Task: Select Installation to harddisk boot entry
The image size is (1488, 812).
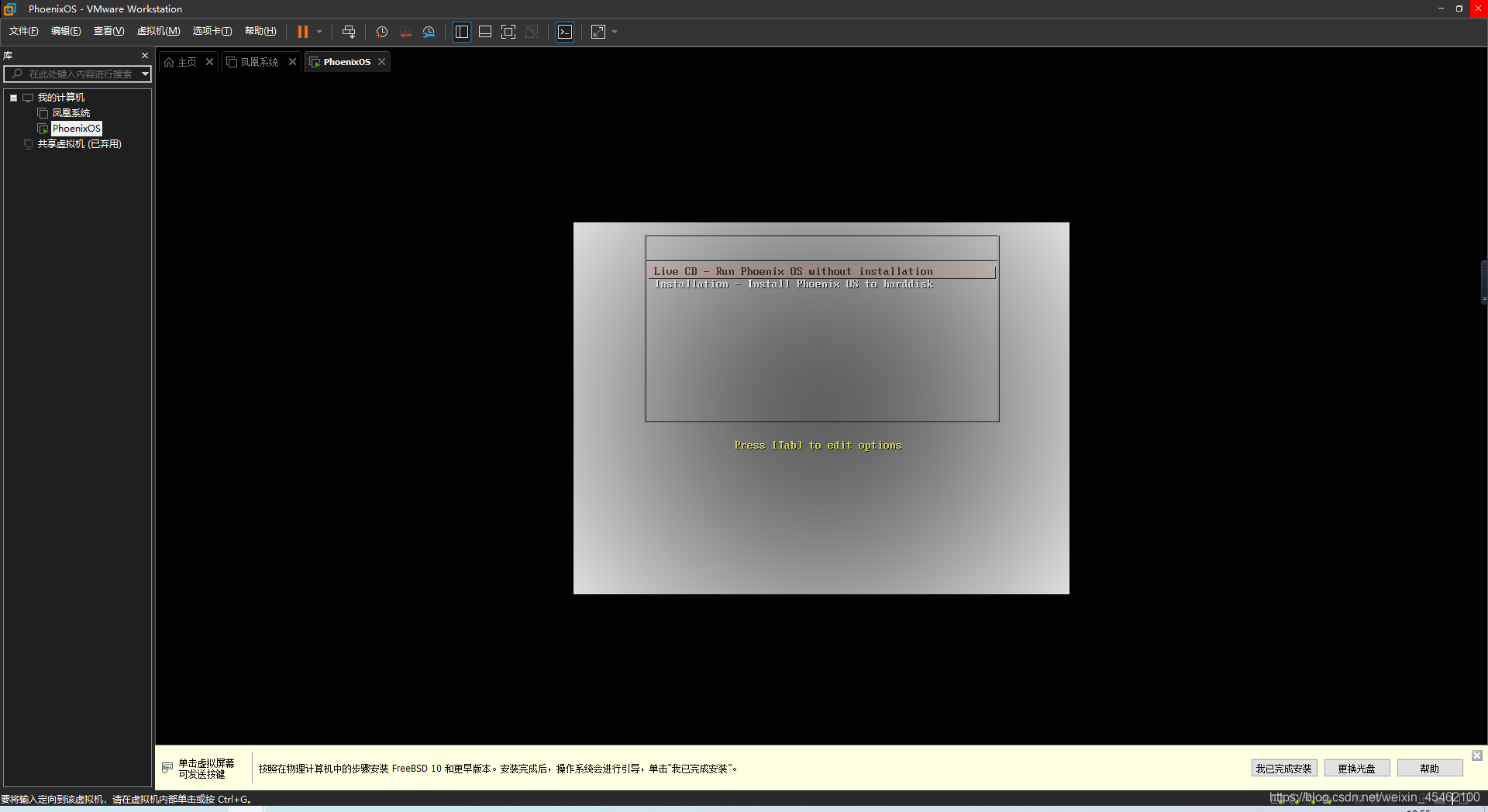Action: click(x=794, y=284)
